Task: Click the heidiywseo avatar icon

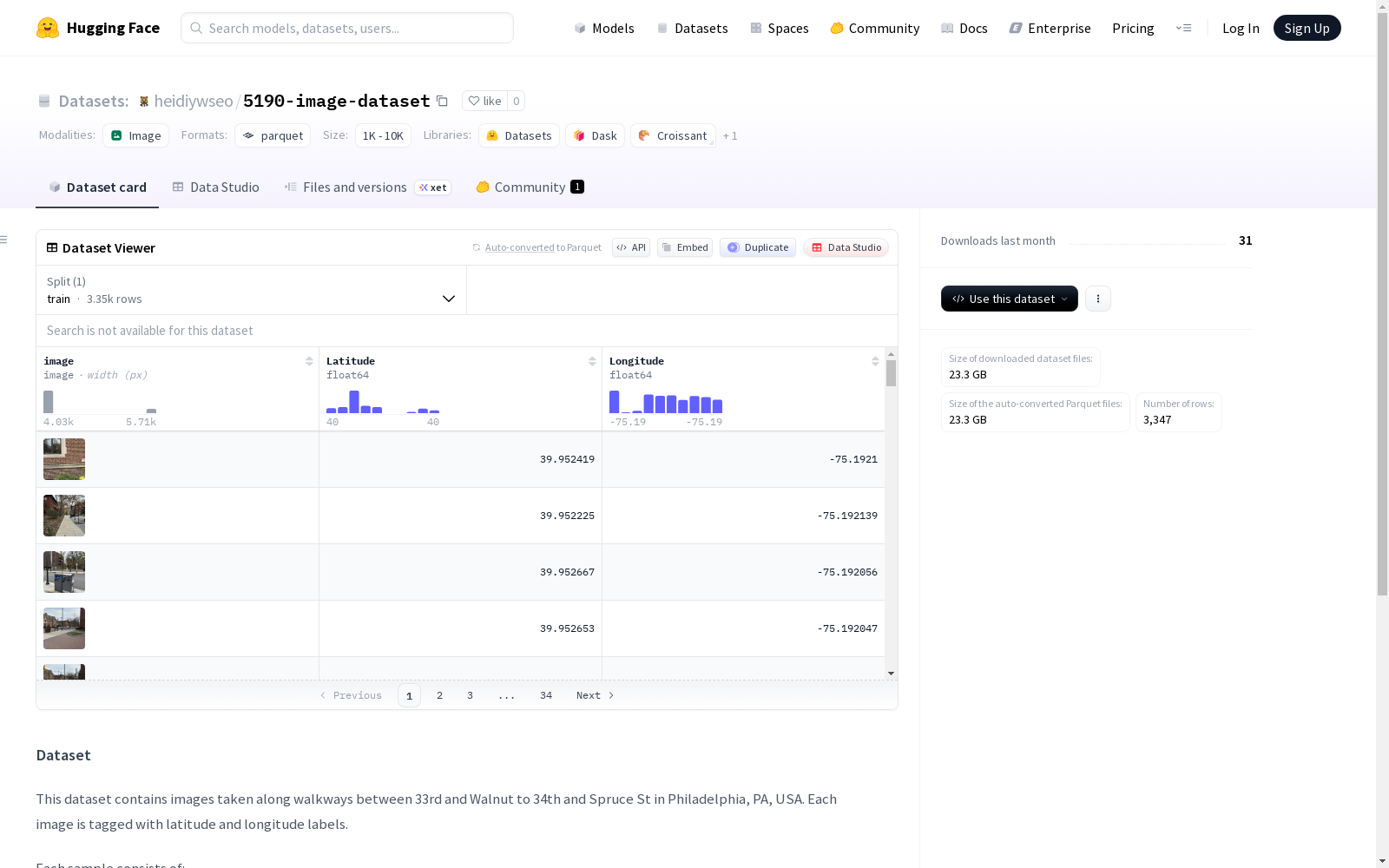Action: pos(144,102)
